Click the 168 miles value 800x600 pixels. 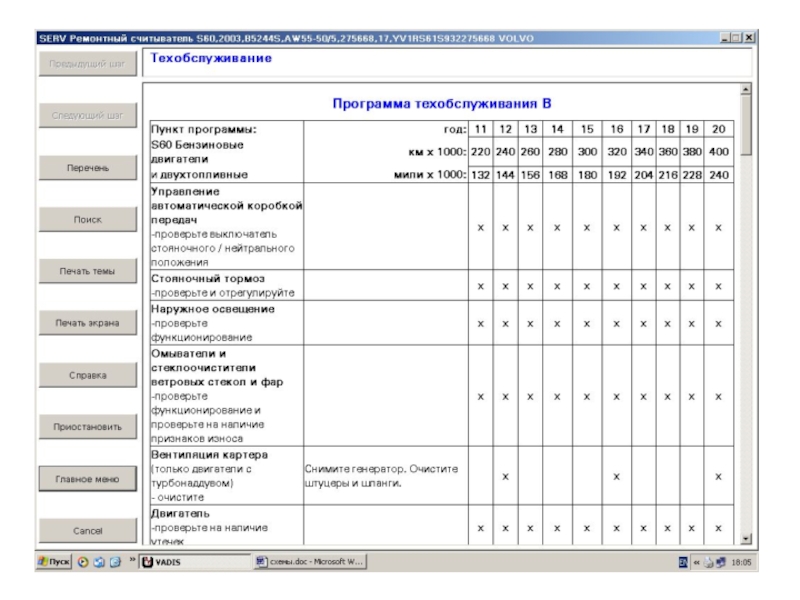click(x=558, y=174)
